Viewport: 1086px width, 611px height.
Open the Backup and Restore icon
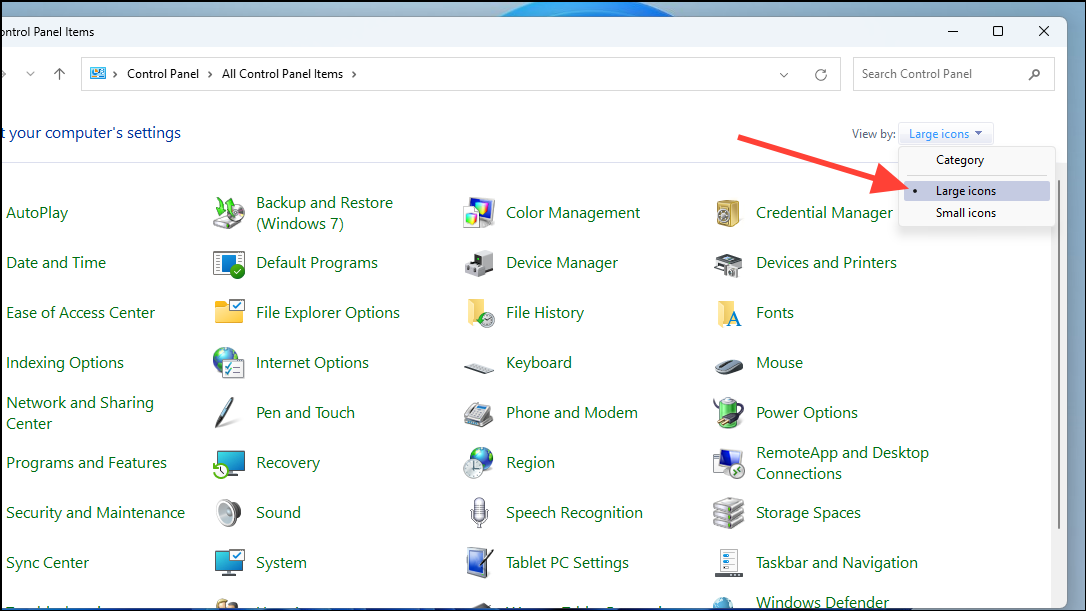point(229,213)
